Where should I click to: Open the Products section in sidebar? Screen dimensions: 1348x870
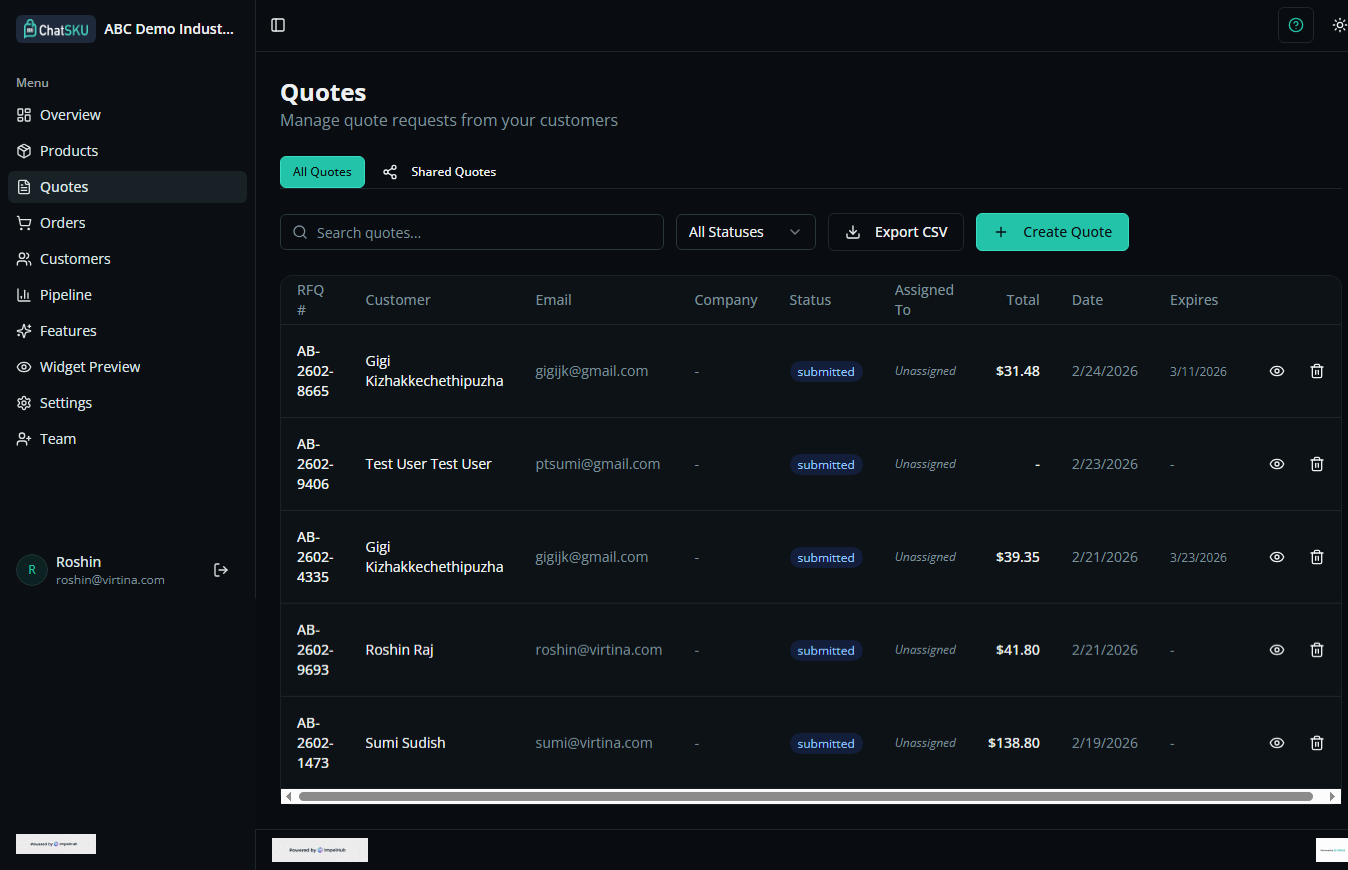click(68, 150)
